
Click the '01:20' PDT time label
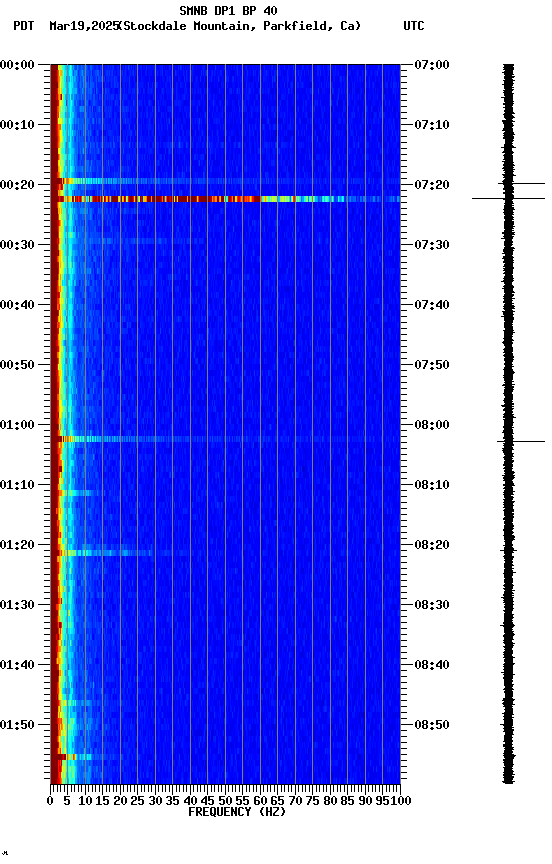pos(17,545)
